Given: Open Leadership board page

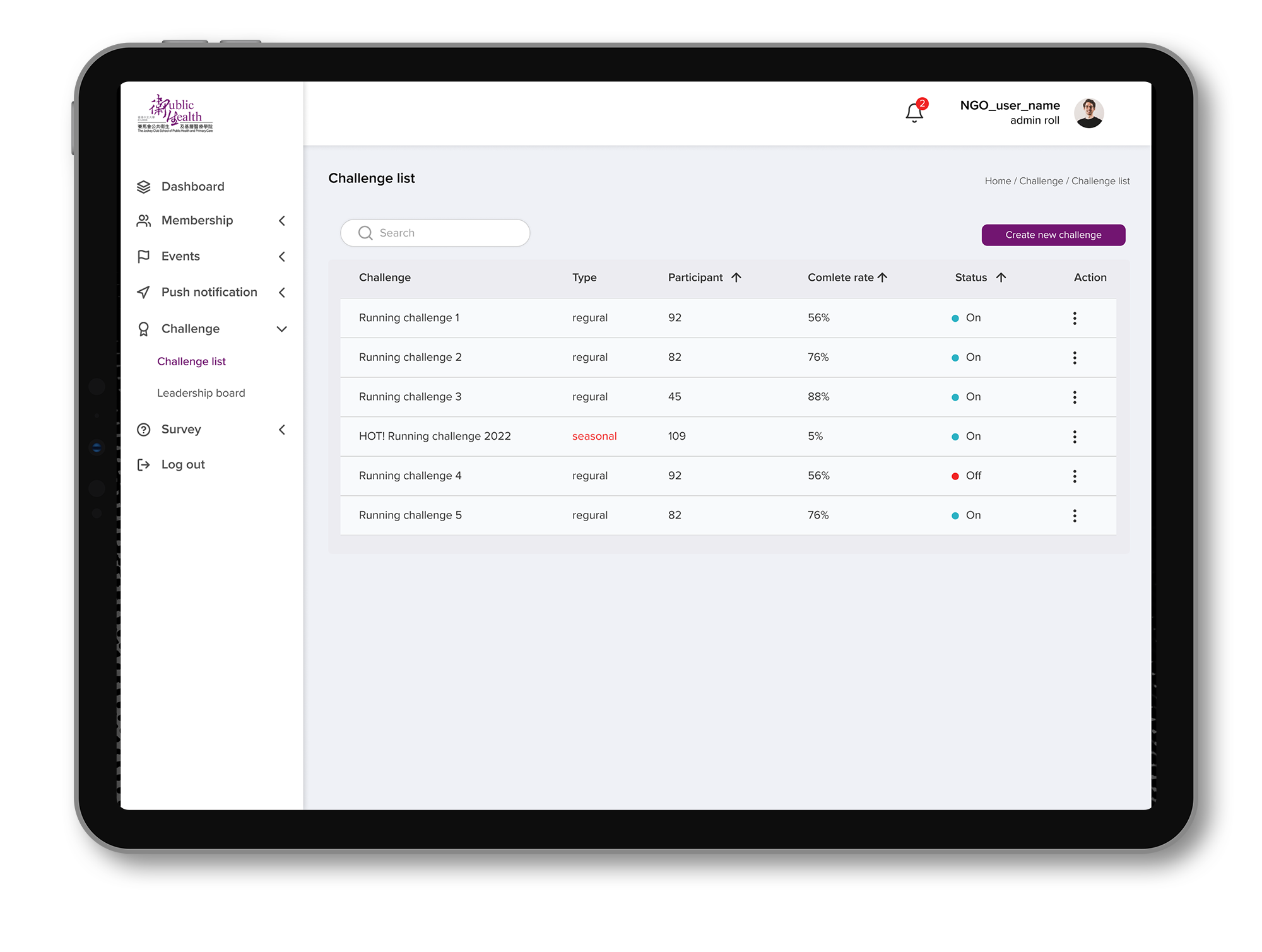Looking at the screenshot, I should (x=201, y=393).
